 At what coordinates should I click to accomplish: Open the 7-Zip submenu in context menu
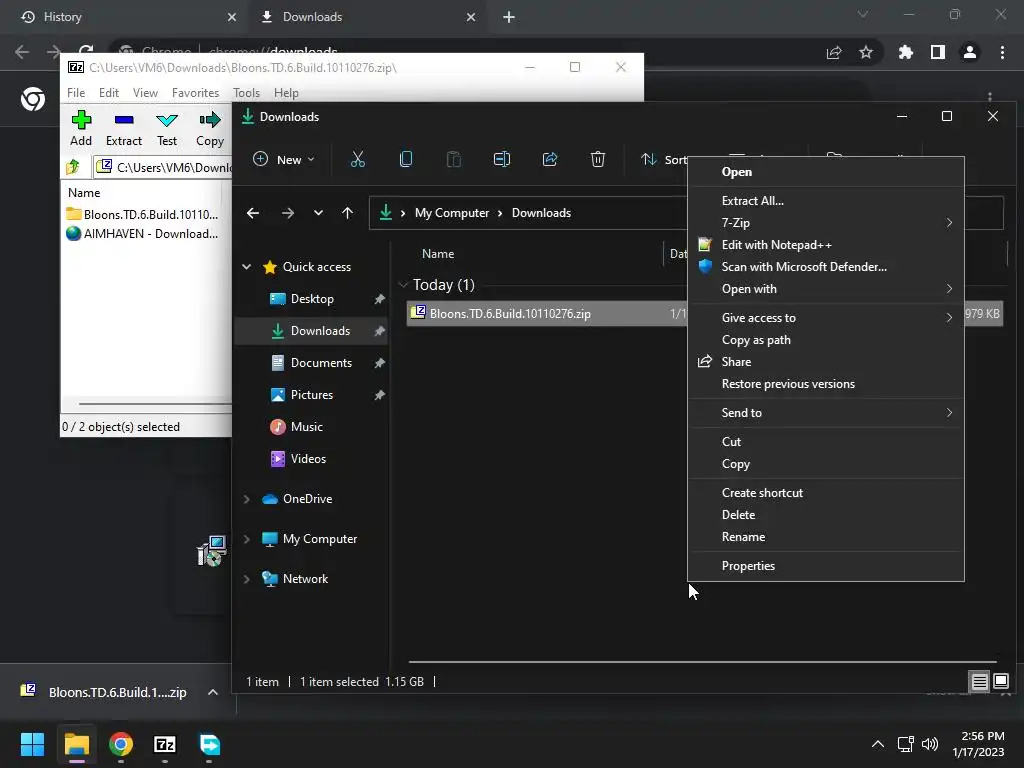(x=825, y=223)
